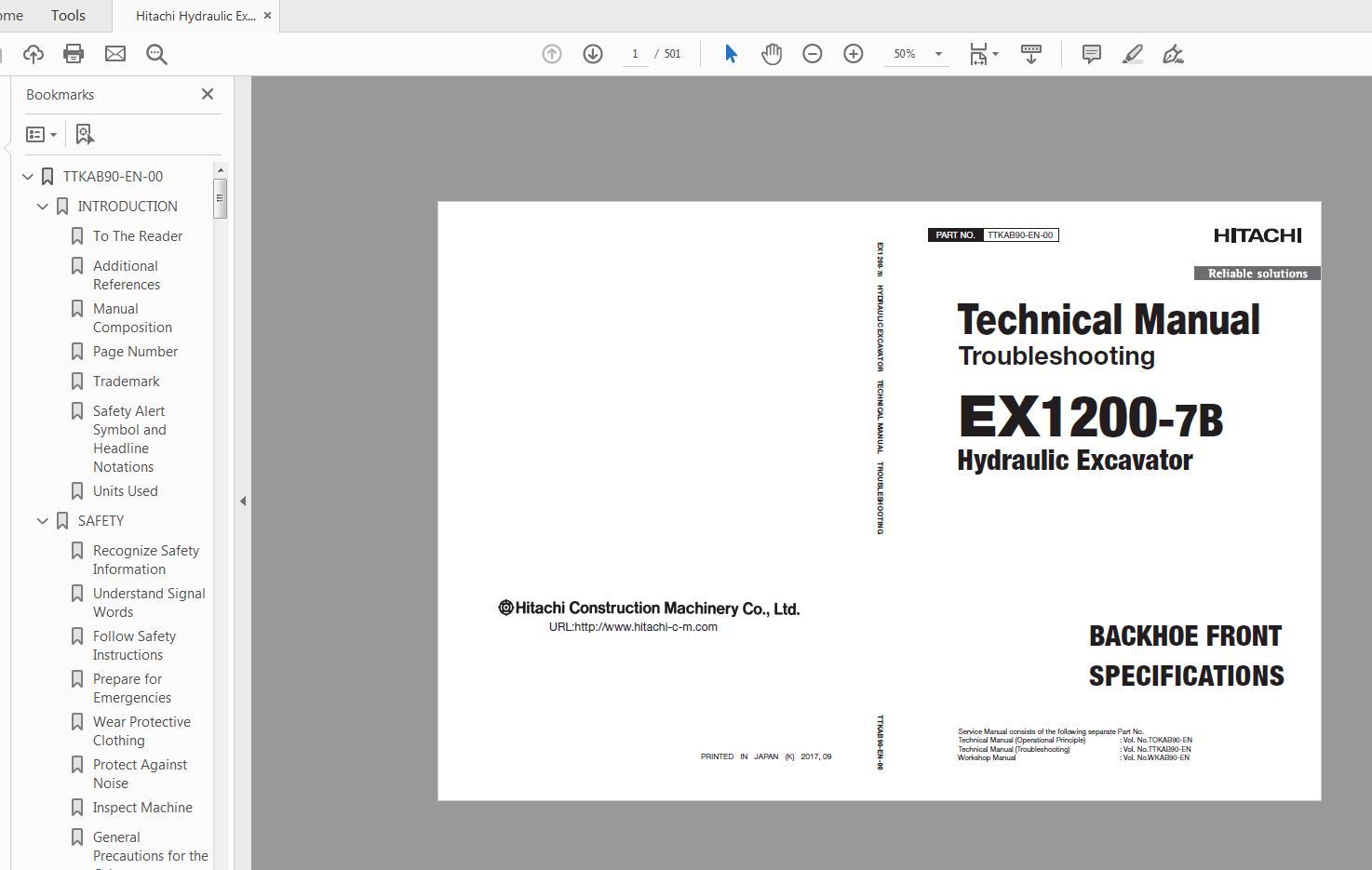This screenshot has height=870, width=1372.
Task: Open the Page Number bookmark
Action: (x=135, y=351)
